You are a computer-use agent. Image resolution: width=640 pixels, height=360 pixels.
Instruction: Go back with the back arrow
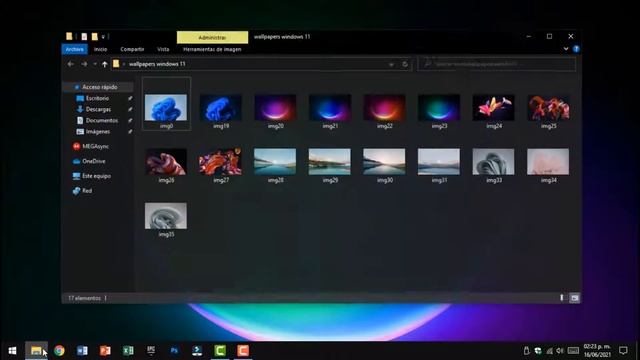tap(71, 64)
